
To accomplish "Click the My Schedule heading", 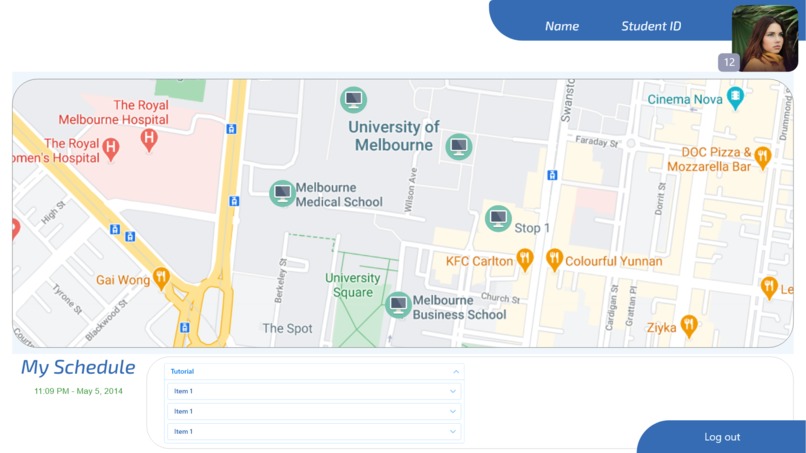I will point(78,367).
